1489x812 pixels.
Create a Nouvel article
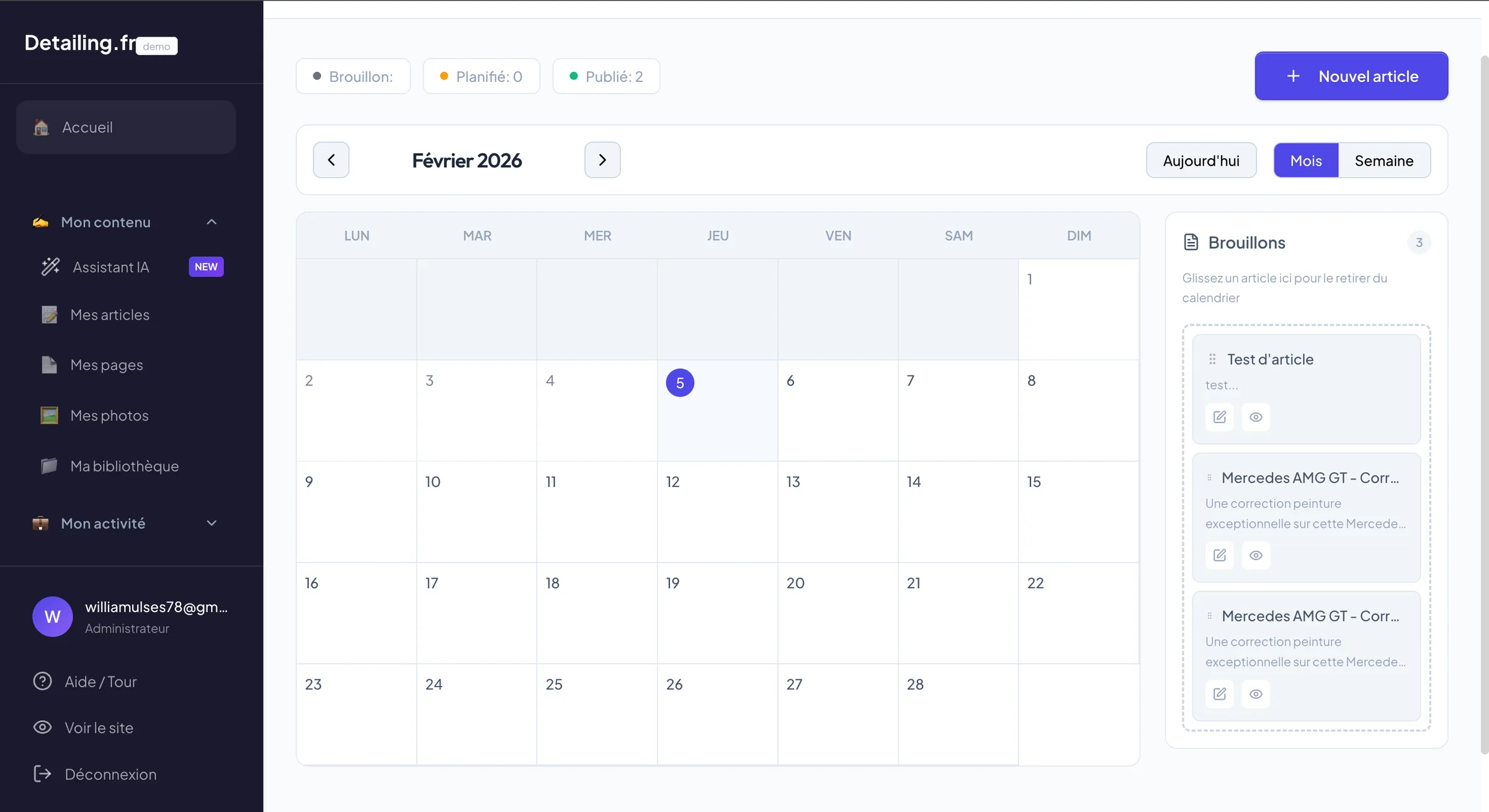point(1351,76)
